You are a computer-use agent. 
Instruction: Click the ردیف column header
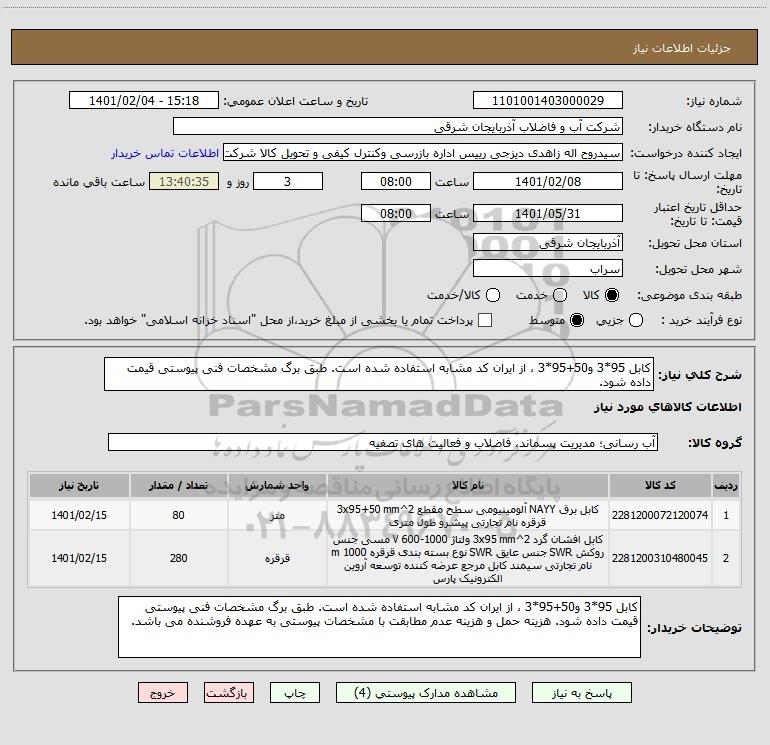click(x=726, y=485)
